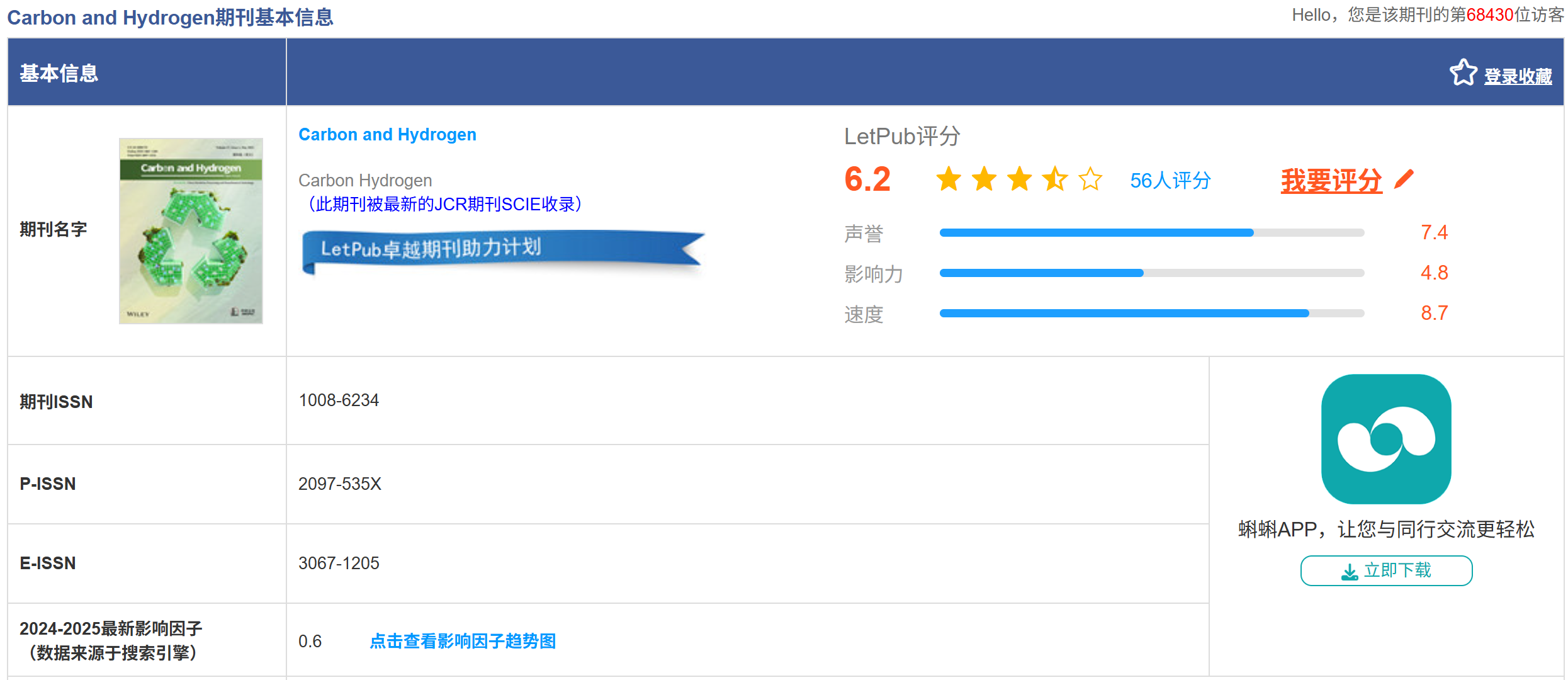Screen dimensions: 1568x680
Task: Click the 速度 speed score bar
Action: (1151, 314)
